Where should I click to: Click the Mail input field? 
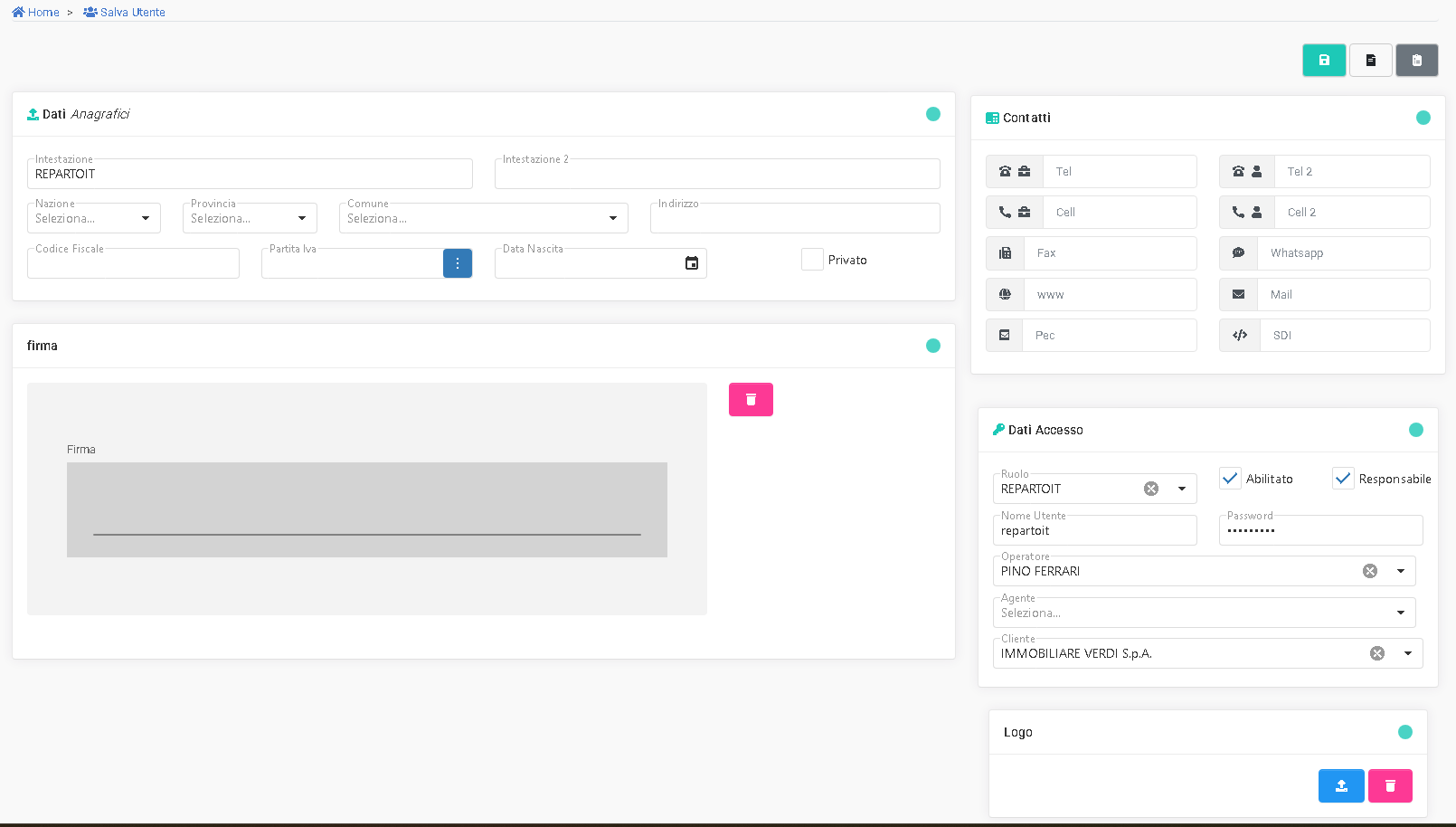pos(1343,295)
